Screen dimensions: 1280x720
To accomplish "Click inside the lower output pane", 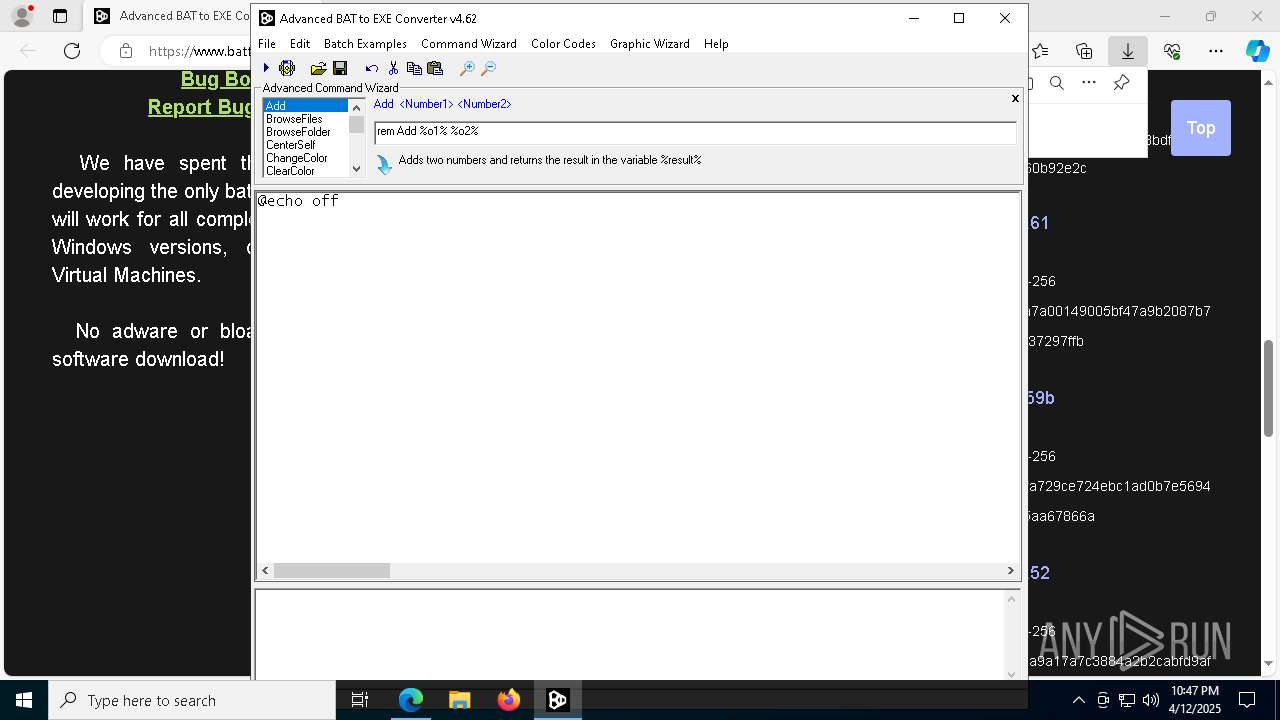I will tap(630, 634).
